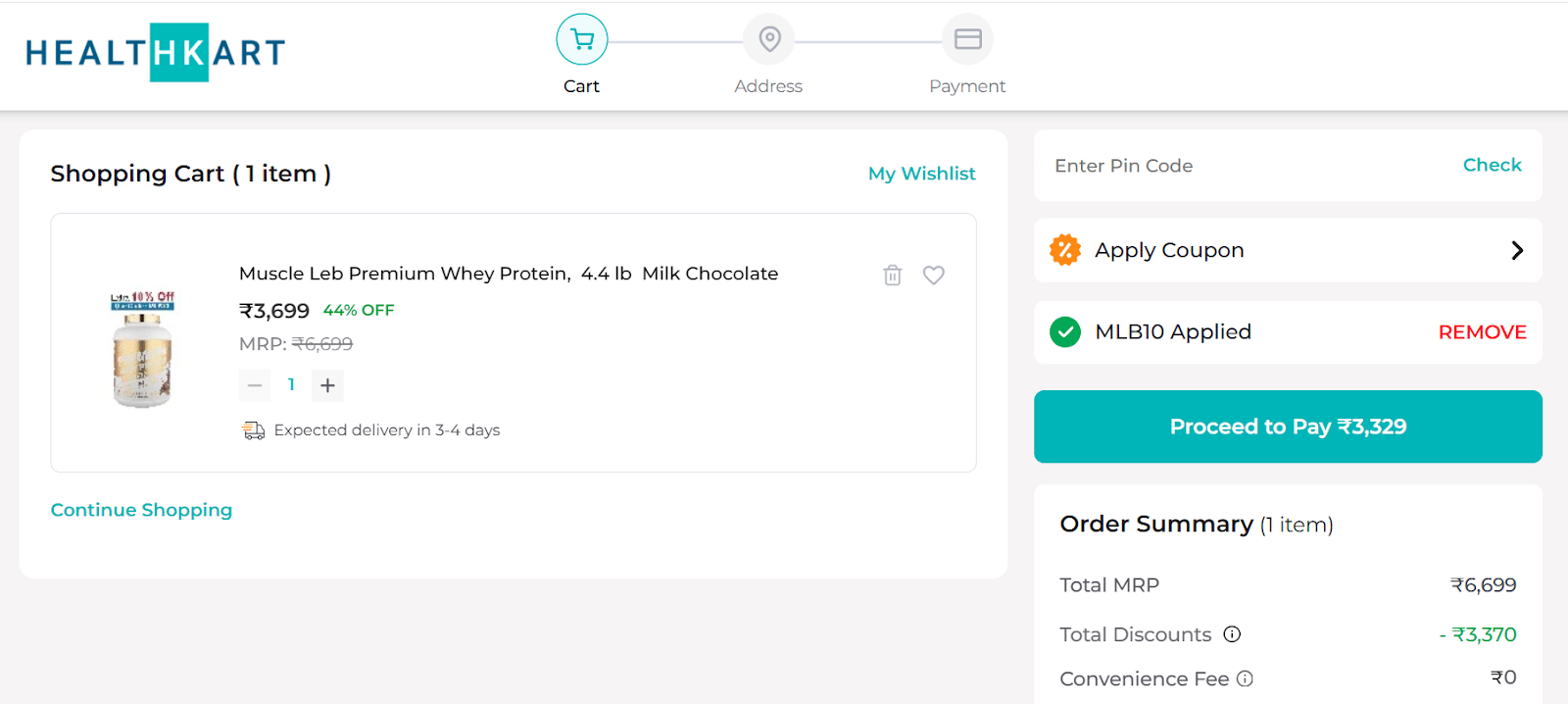The image size is (1568, 704).
Task: Click the Cart step icon in the progress bar
Action: pyautogui.click(x=581, y=39)
